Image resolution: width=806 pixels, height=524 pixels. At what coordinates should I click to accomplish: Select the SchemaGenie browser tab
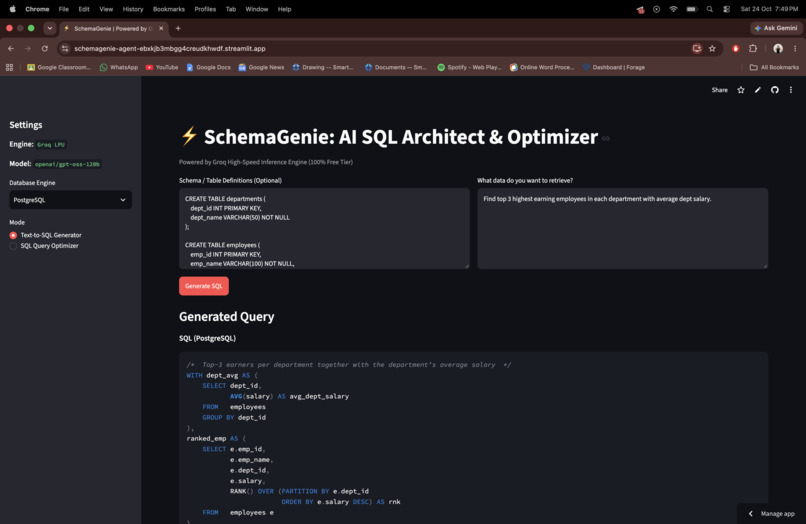pos(113,28)
